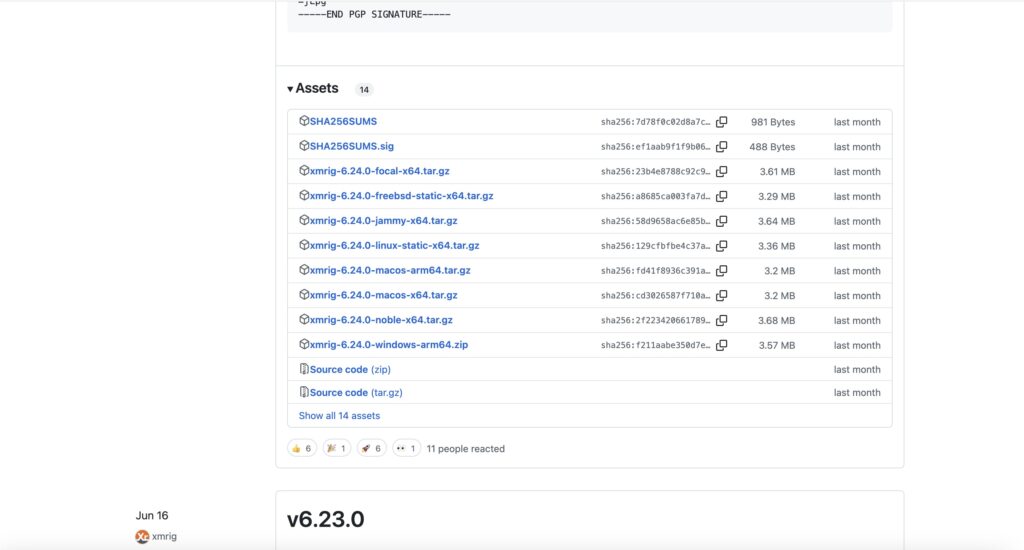Click the 'Jun 16' date text
The image size is (1024, 550).
(x=152, y=515)
